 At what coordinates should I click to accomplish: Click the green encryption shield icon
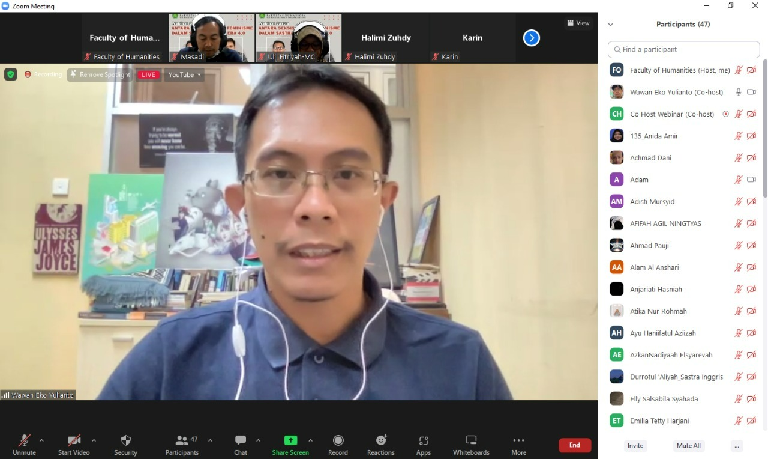[x=10, y=74]
